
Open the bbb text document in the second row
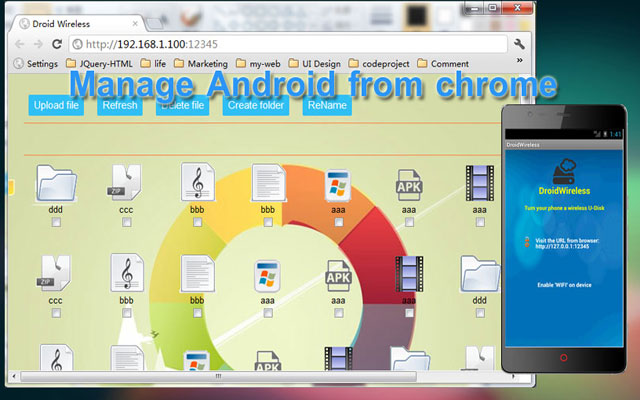click(x=198, y=273)
